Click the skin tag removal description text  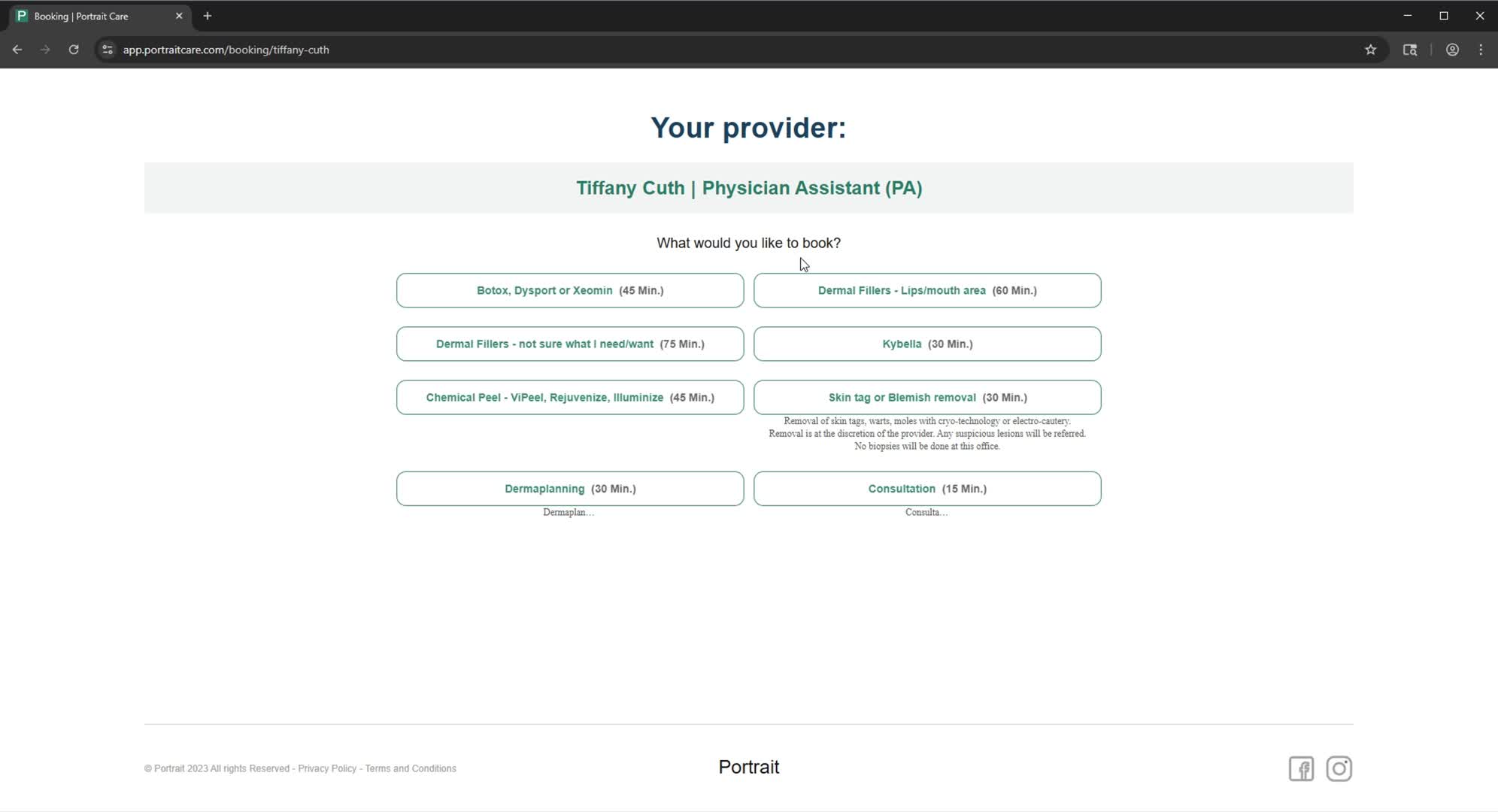927,433
